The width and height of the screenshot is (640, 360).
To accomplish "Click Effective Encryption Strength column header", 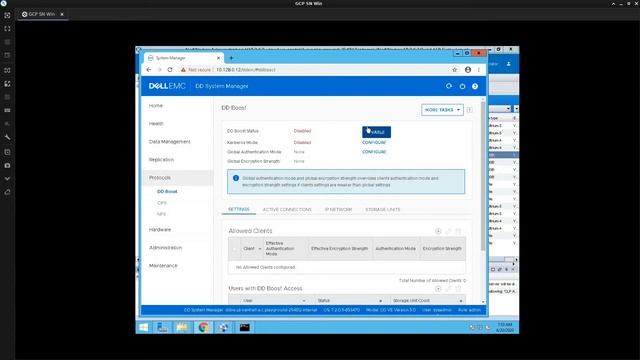I will point(340,249).
